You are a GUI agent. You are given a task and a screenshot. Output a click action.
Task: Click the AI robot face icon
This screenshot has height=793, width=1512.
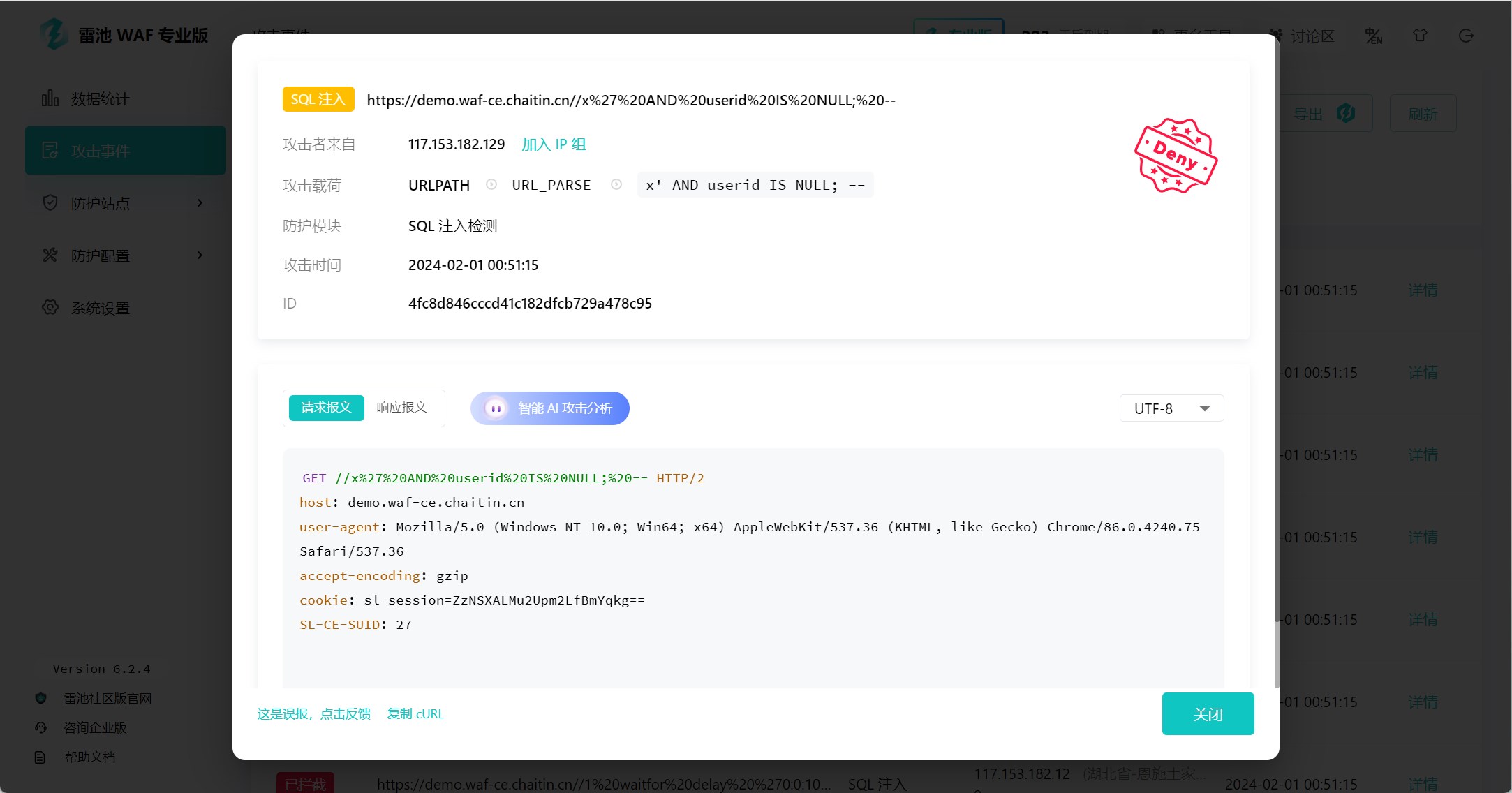pos(496,408)
